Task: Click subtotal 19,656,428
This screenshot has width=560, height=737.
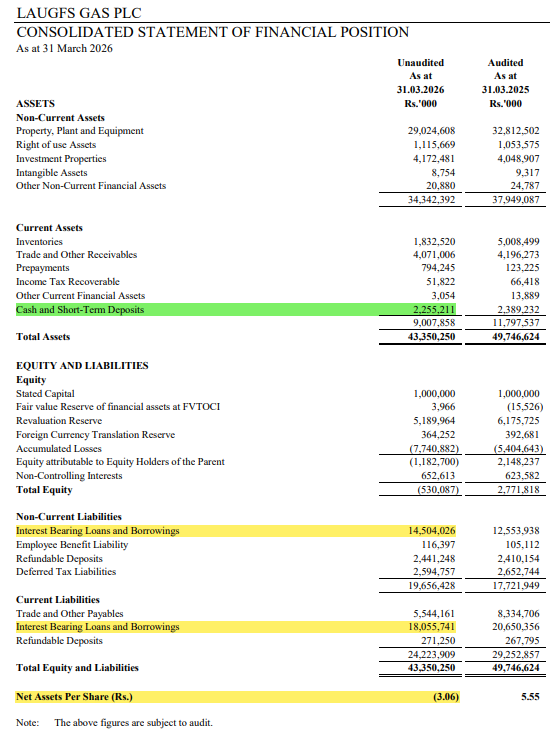Action: pyautogui.click(x=431, y=586)
